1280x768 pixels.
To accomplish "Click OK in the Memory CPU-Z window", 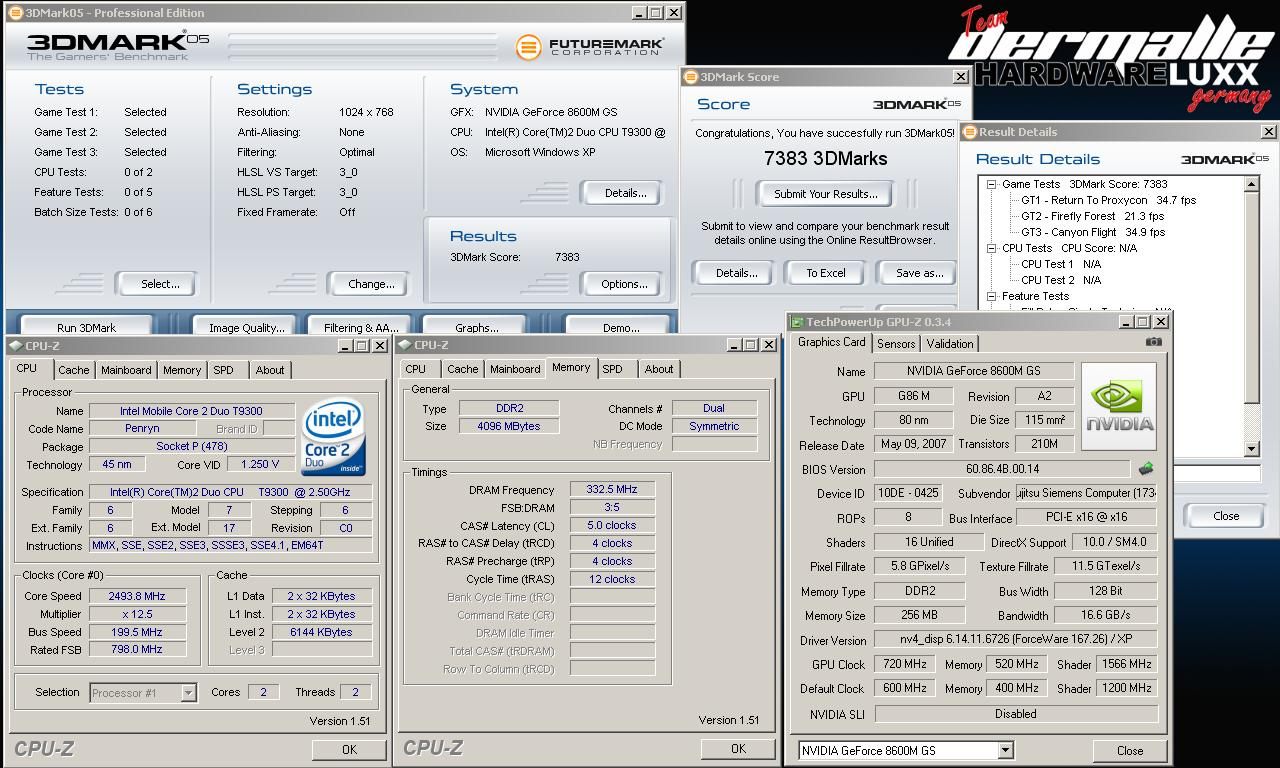I will click(x=738, y=748).
